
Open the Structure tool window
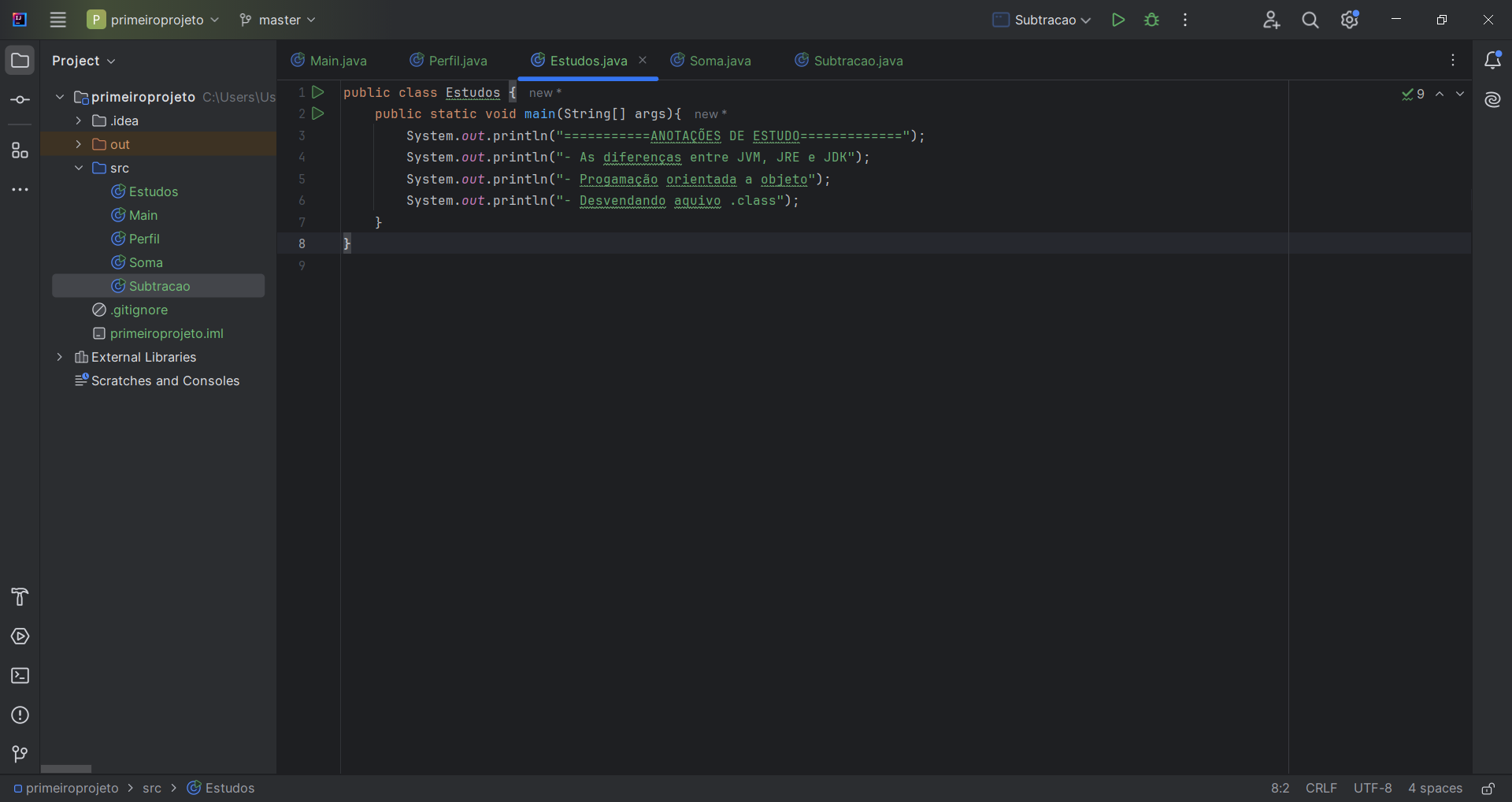tap(20, 150)
